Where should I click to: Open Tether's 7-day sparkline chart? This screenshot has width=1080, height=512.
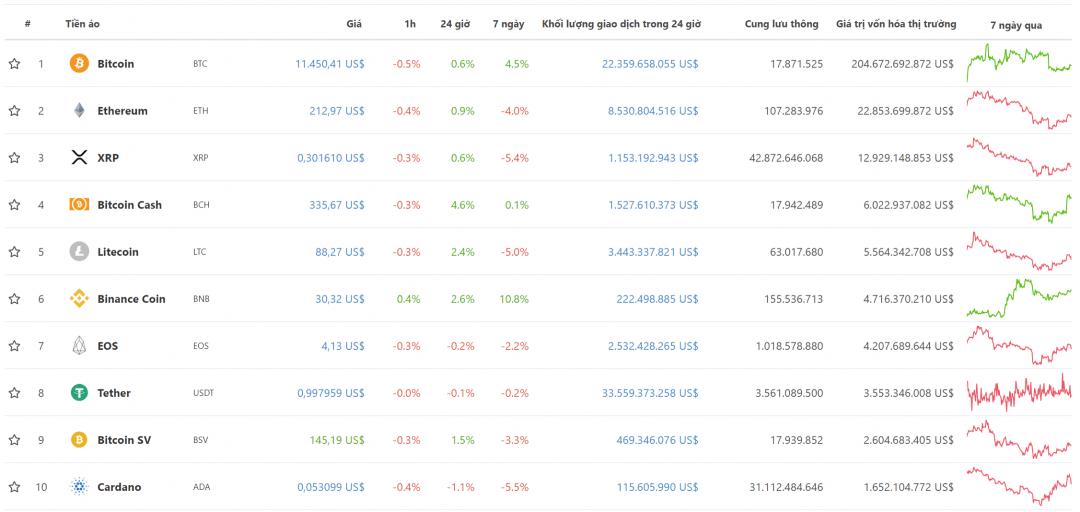(1019, 392)
